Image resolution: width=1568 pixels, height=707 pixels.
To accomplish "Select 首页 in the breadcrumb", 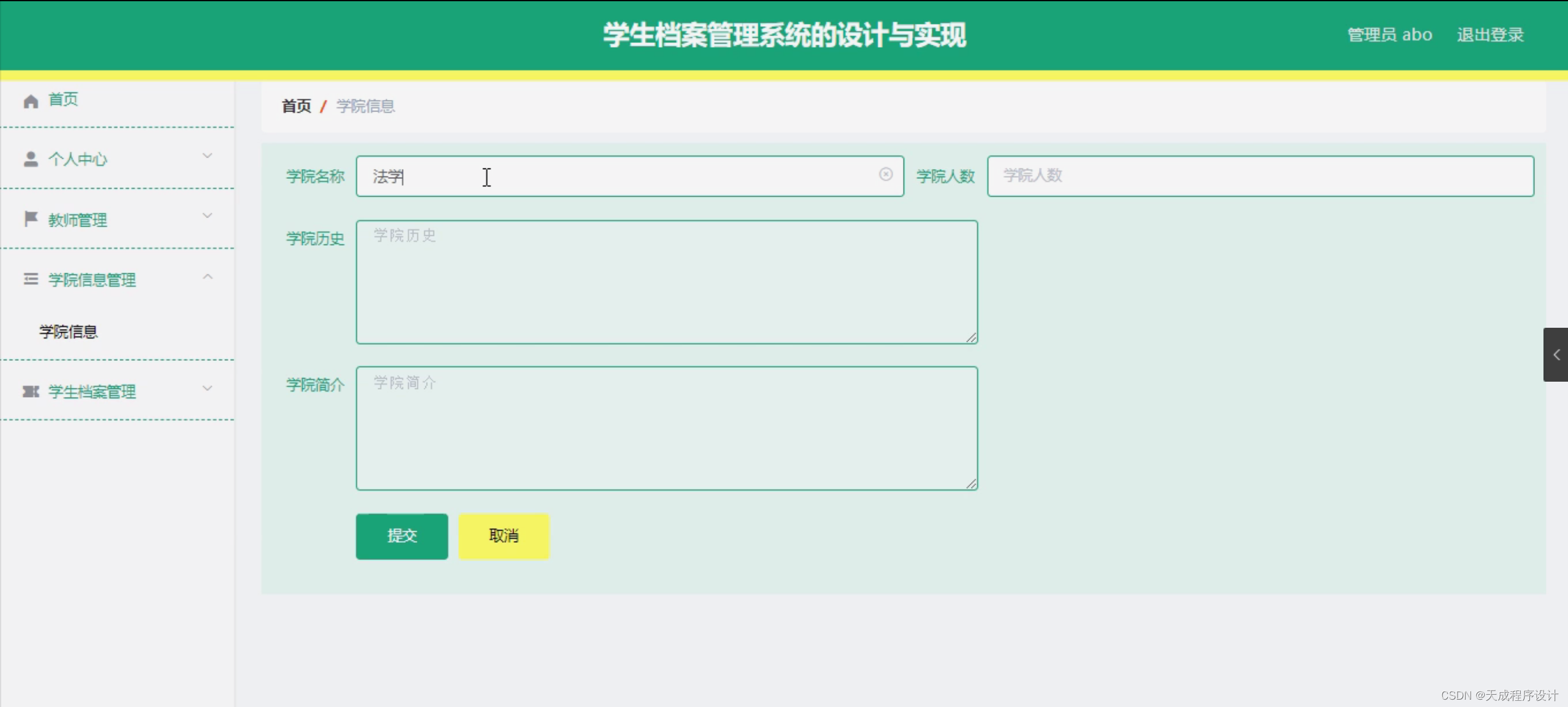I will pos(296,106).
